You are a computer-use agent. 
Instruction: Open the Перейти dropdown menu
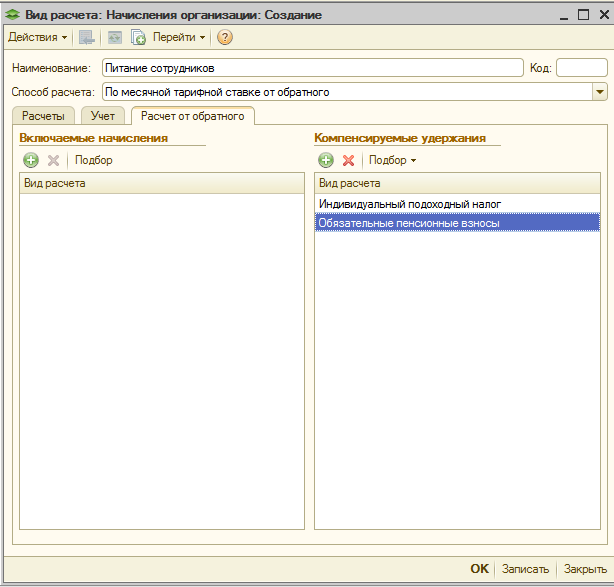click(179, 37)
